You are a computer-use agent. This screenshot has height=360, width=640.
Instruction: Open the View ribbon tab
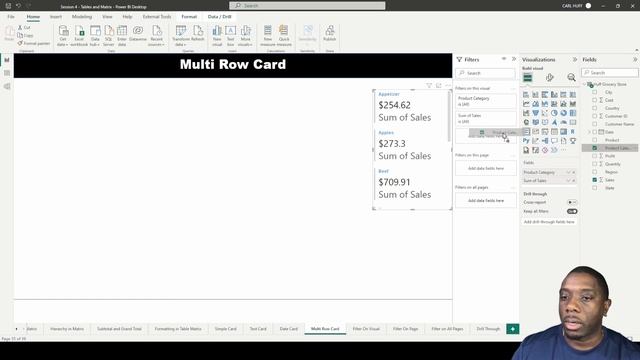tap(107, 17)
